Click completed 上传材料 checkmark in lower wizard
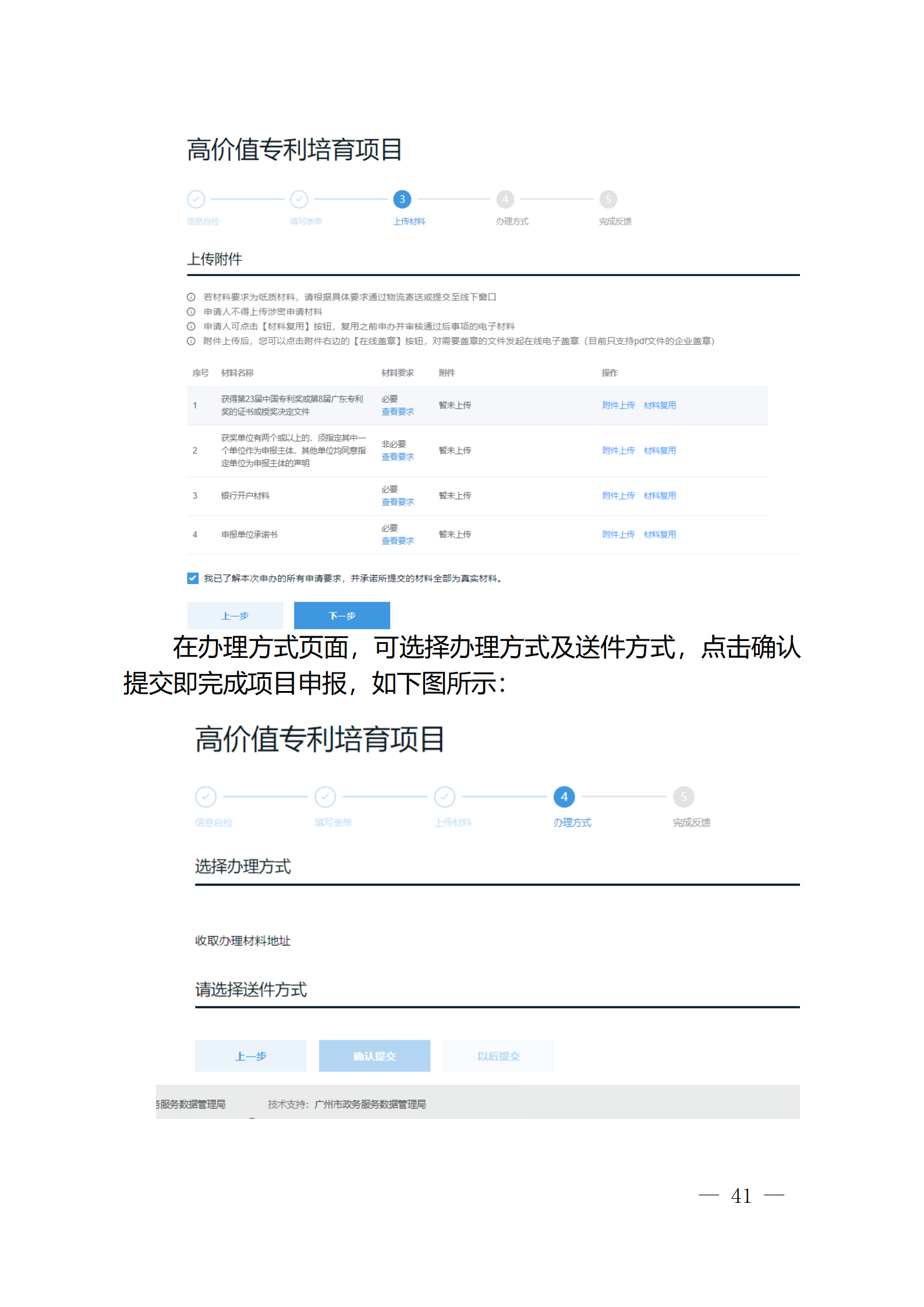 (444, 796)
